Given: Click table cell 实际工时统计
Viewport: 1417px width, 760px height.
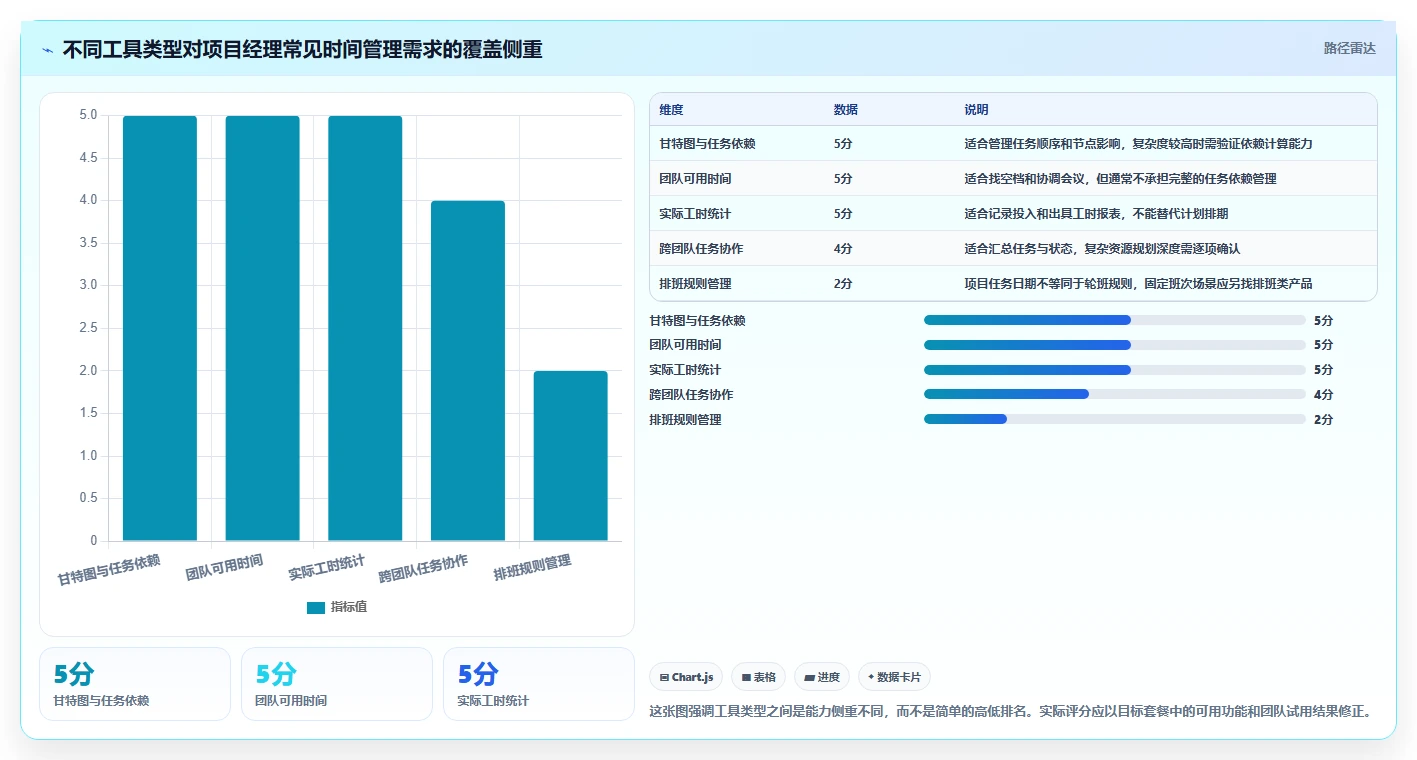Looking at the screenshot, I should tap(695, 214).
